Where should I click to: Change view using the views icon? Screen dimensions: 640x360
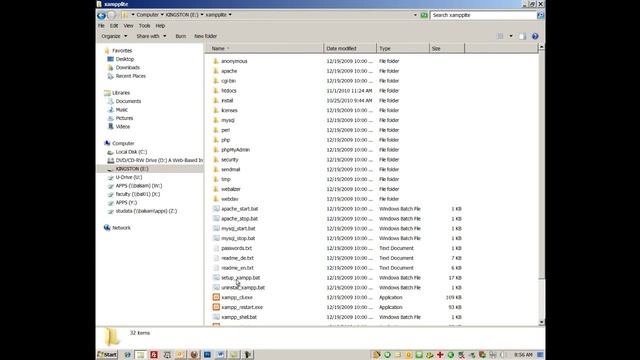[500, 36]
